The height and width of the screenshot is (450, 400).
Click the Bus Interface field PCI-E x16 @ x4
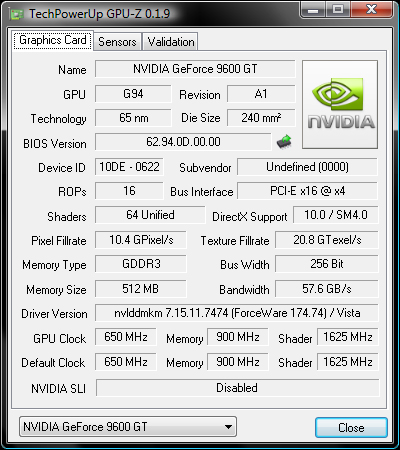pyautogui.click(x=307, y=191)
